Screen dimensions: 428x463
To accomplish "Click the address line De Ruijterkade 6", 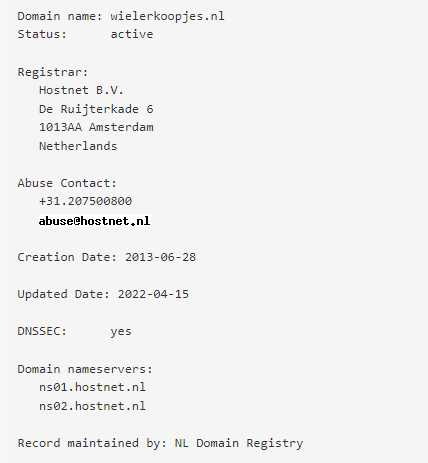I will 96,109.
